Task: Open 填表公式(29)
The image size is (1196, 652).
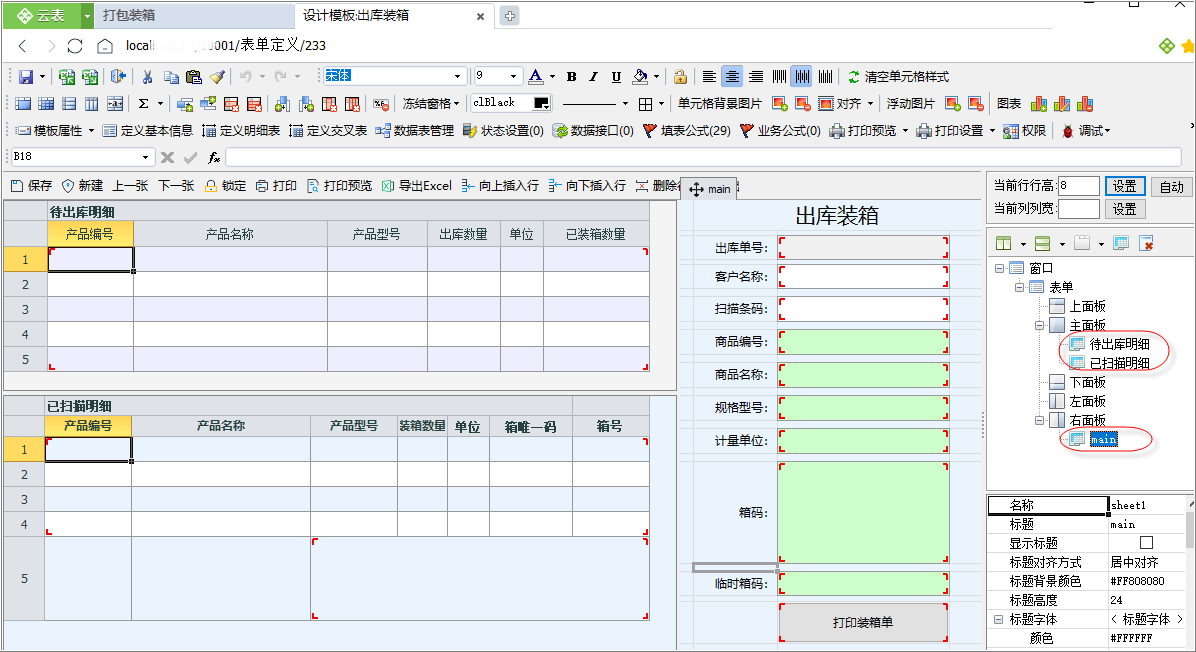Action: (x=687, y=130)
